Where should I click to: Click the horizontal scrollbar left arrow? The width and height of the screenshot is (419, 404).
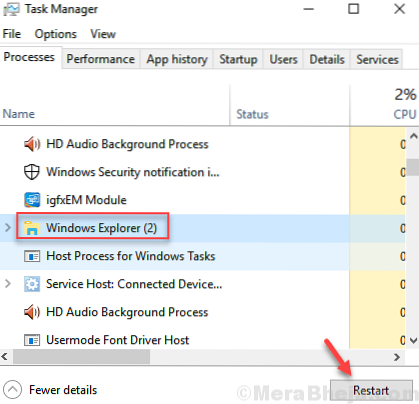[x=4, y=357]
